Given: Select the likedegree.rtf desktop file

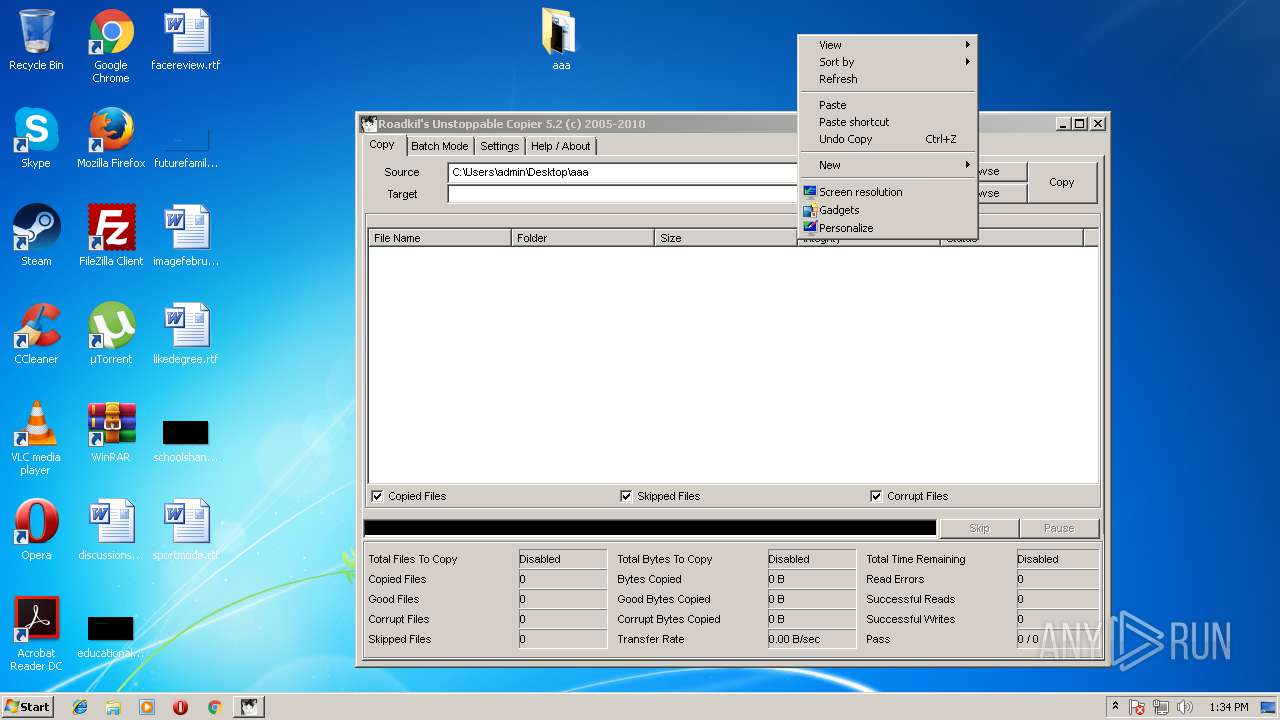Looking at the screenshot, I should tap(186, 334).
